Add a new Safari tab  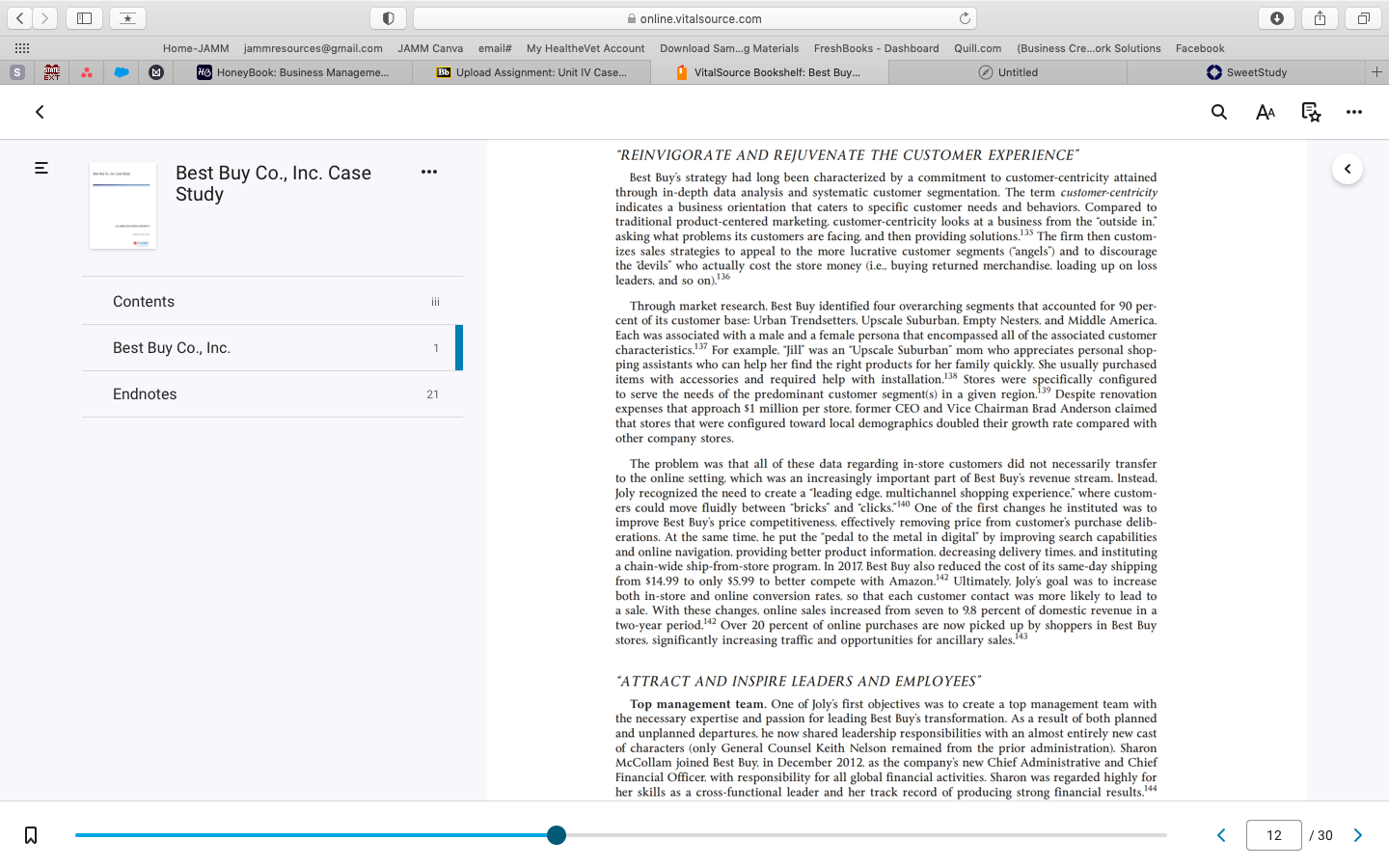click(1376, 72)
